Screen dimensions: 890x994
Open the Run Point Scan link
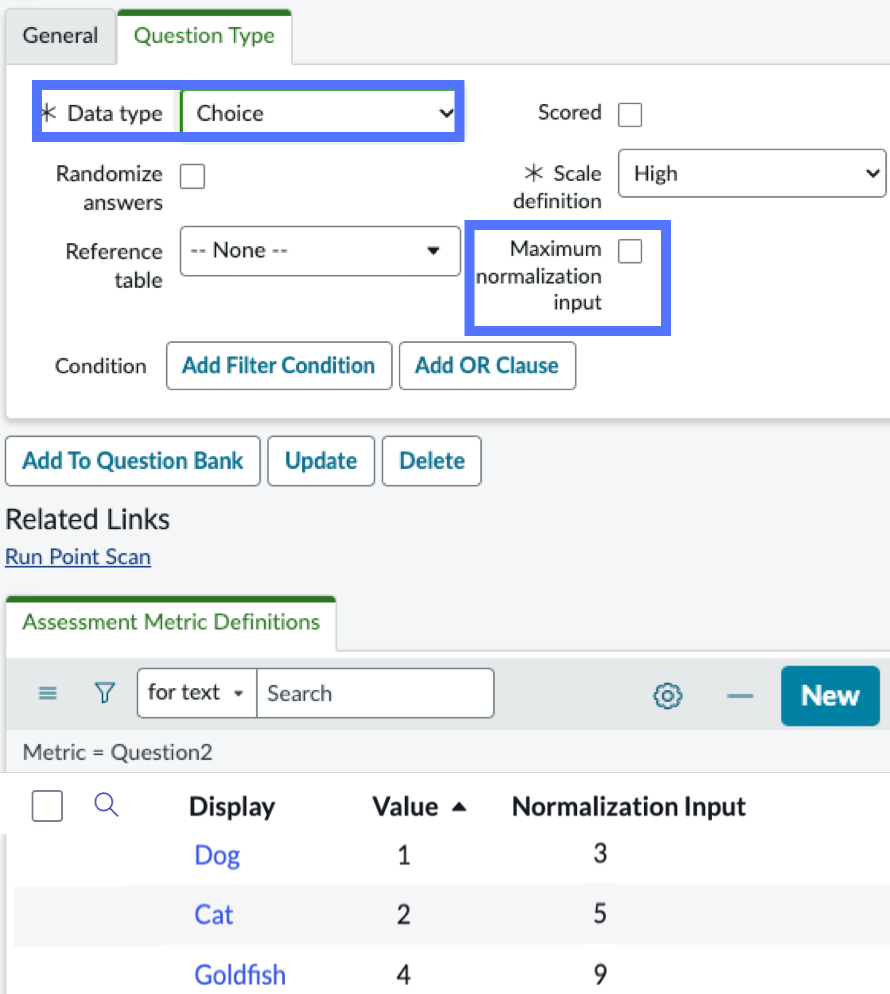click(x=78, y=557)
